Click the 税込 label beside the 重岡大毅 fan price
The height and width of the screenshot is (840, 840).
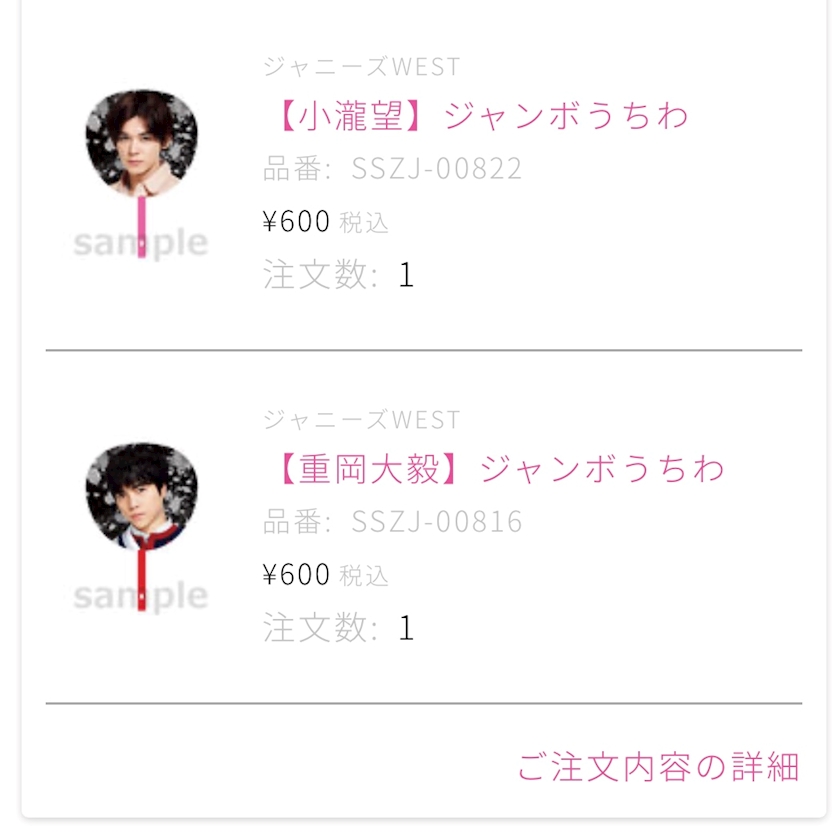tap(364, 577)
